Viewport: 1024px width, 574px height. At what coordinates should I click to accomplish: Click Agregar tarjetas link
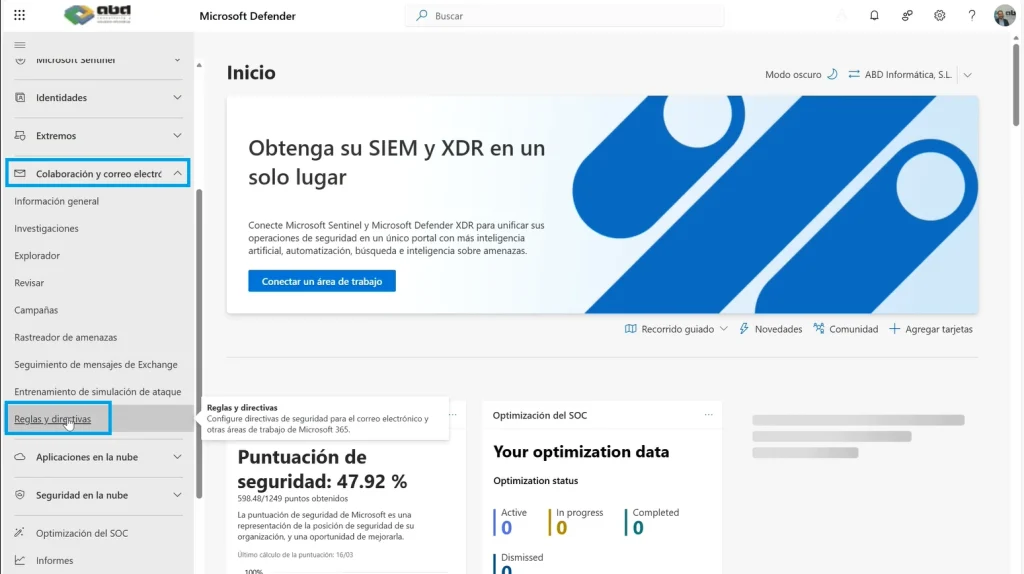pos(938,329)
